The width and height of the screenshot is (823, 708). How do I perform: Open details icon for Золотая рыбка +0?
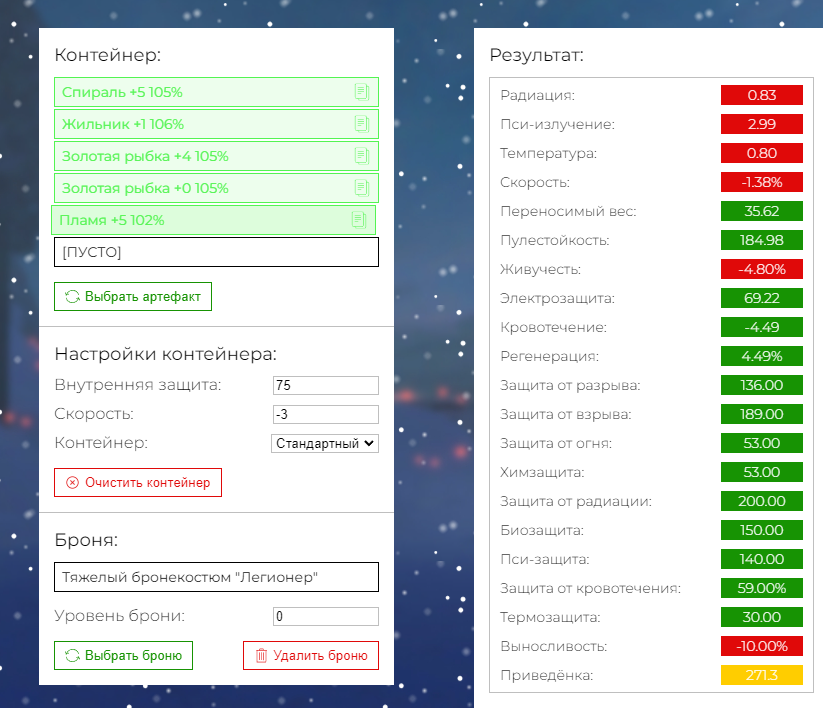point(362,188)
